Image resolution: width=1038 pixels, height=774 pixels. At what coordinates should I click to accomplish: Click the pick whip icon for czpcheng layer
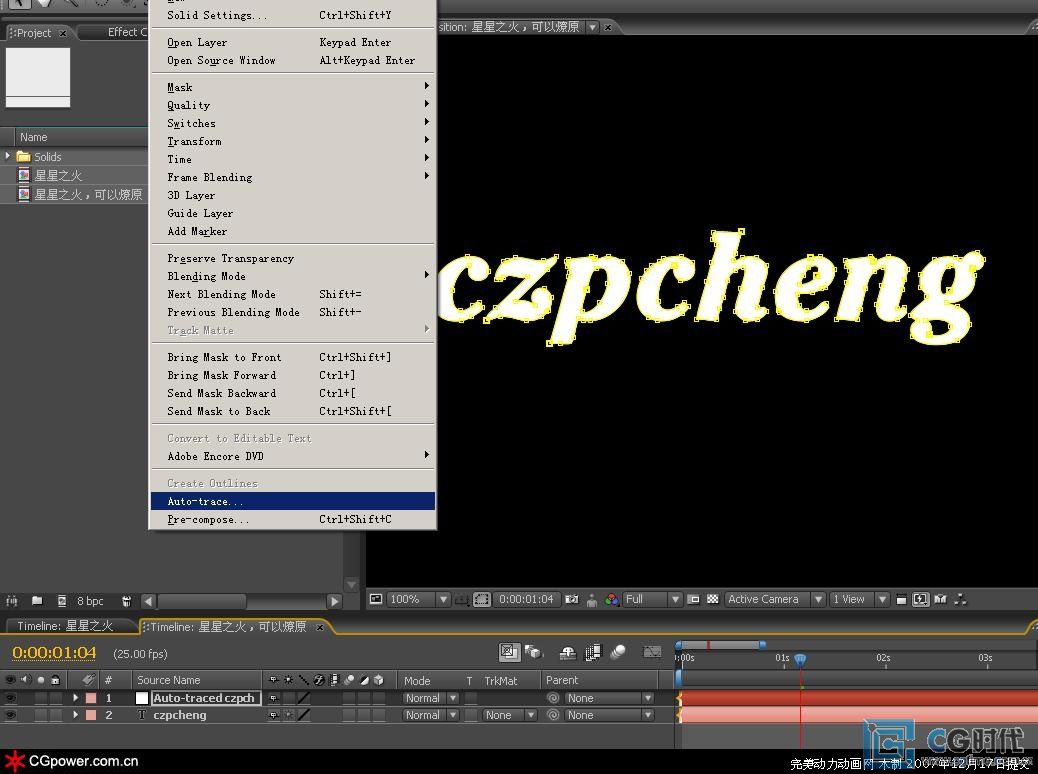[553, 715]
